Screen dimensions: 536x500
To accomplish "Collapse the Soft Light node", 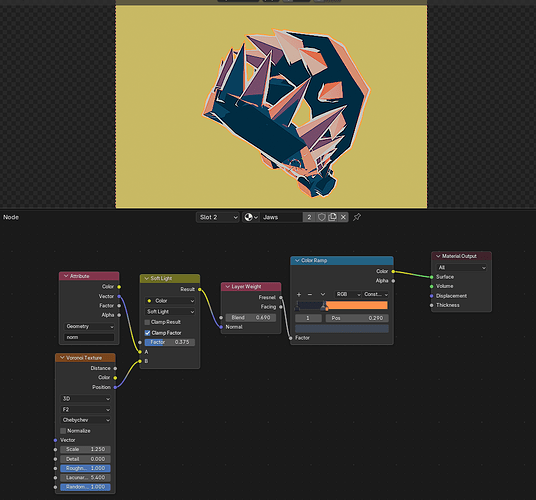I will (147, 279).
